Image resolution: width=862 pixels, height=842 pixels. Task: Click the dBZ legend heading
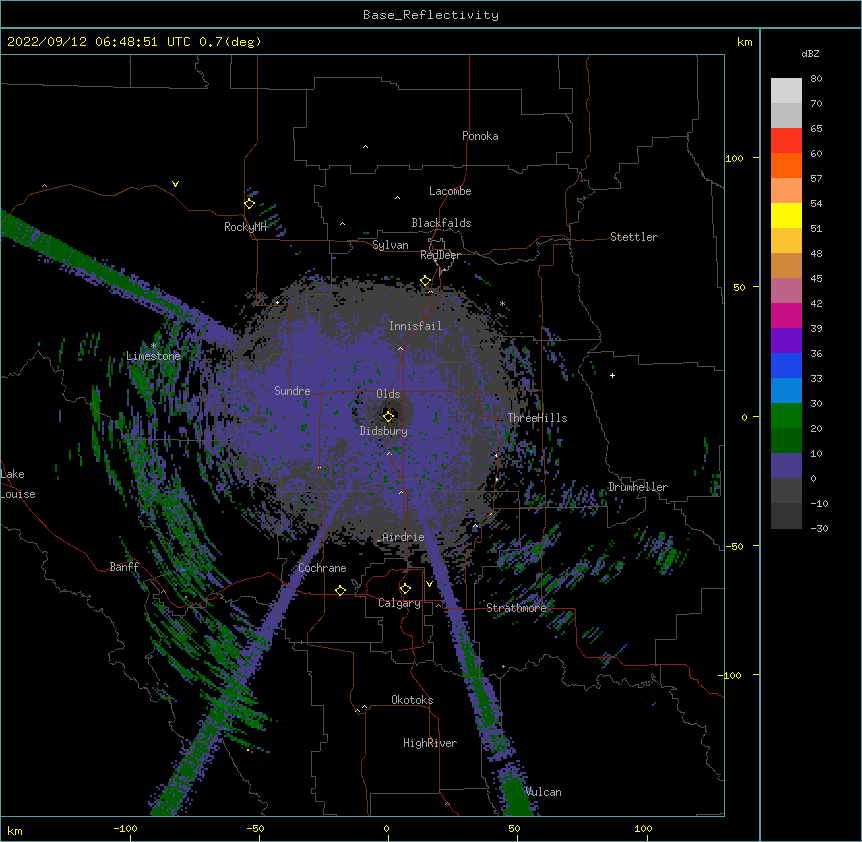pyautogui.click(x=810, y=53)
